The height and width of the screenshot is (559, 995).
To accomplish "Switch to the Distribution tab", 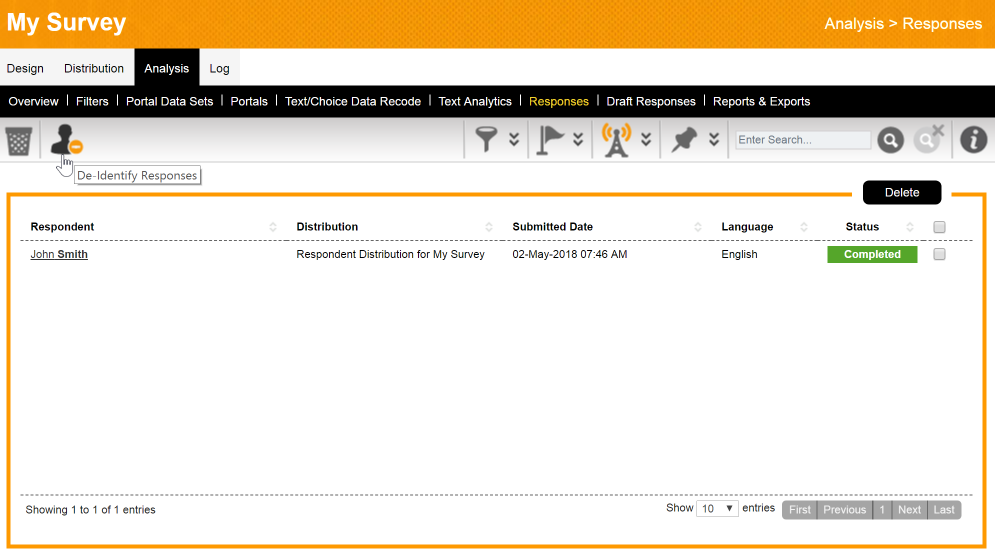I will [94, 68].
